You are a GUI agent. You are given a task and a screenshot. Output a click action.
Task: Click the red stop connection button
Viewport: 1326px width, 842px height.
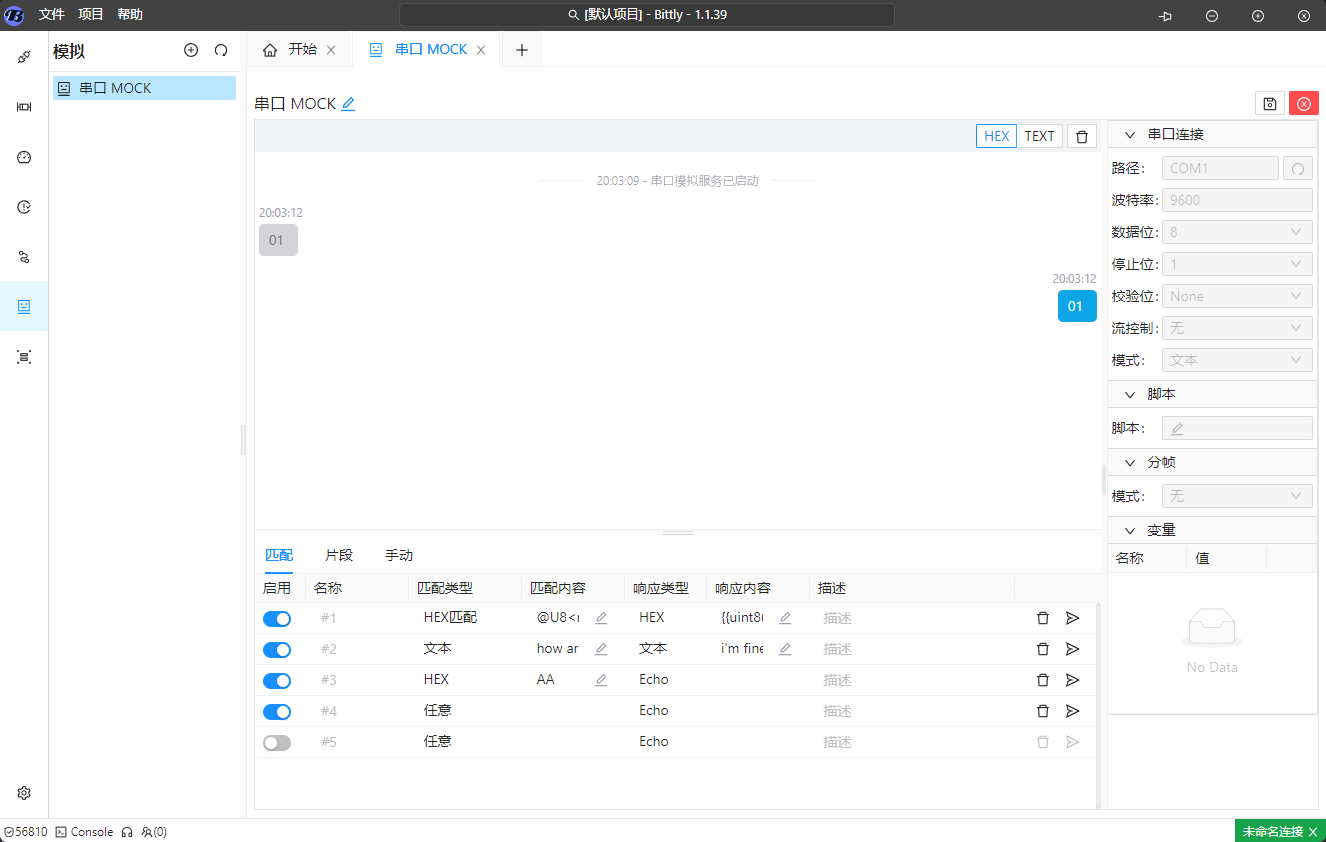(1304, 104)
